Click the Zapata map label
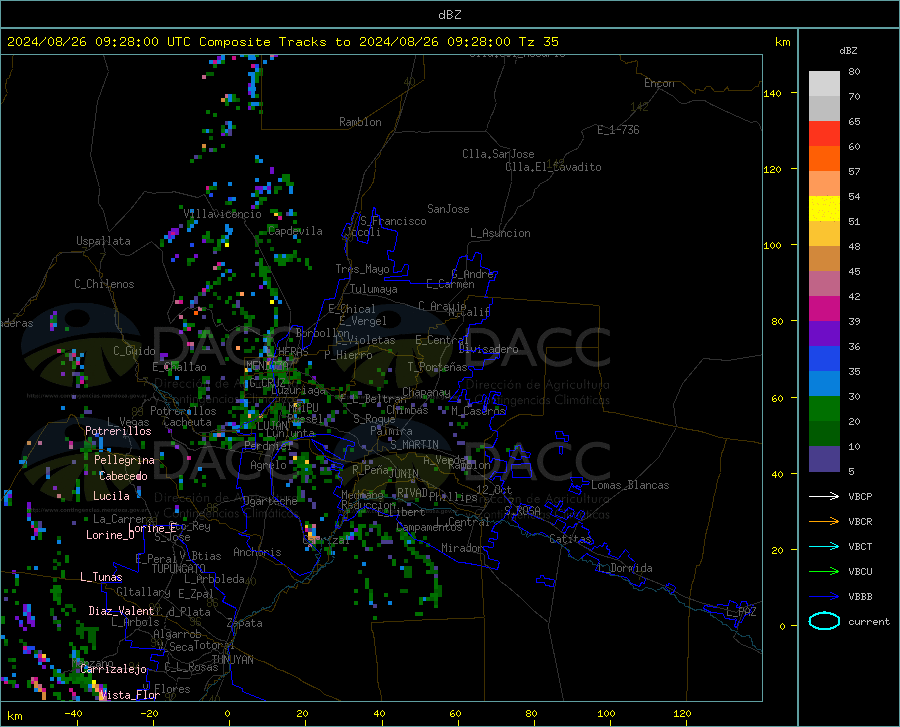This screenshot has width=900, height=727. point(245,623)
